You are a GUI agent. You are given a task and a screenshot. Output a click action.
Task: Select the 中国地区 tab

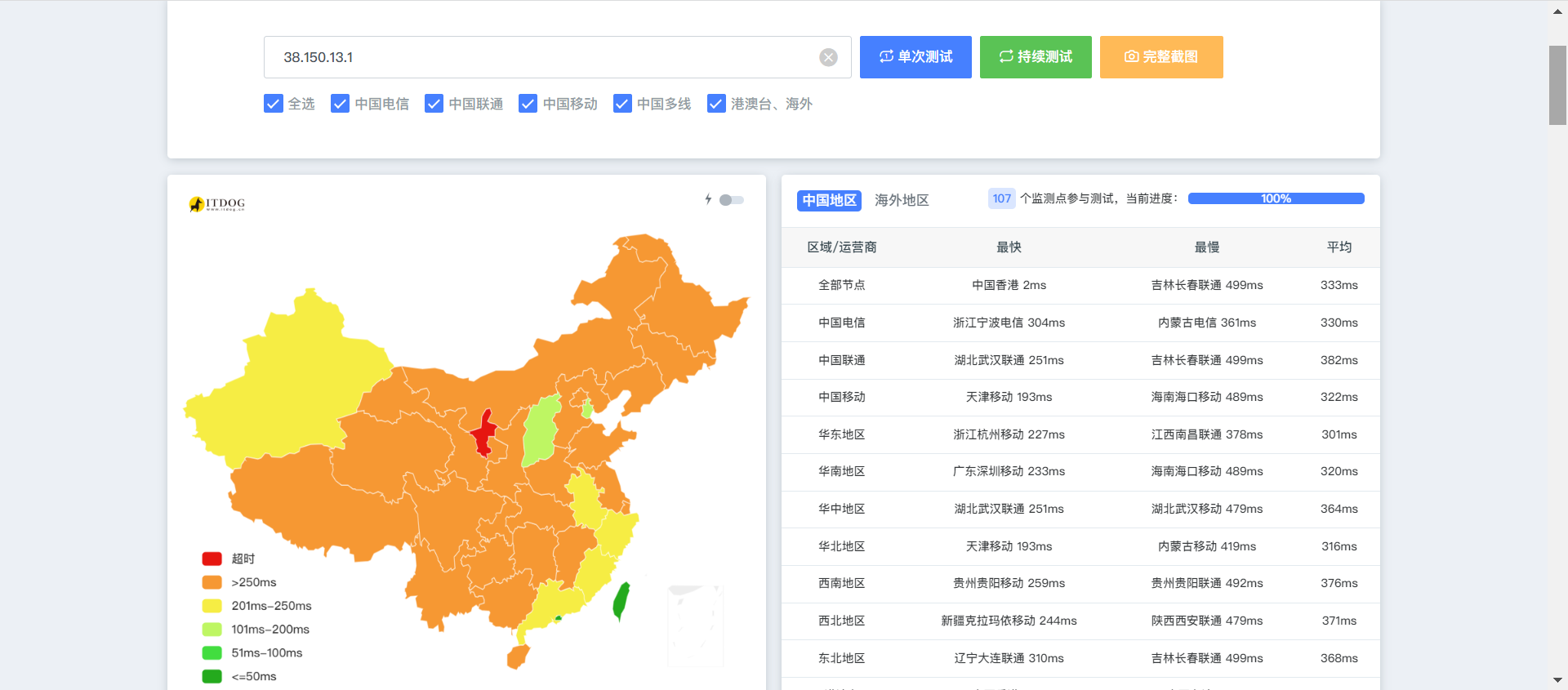829,200
